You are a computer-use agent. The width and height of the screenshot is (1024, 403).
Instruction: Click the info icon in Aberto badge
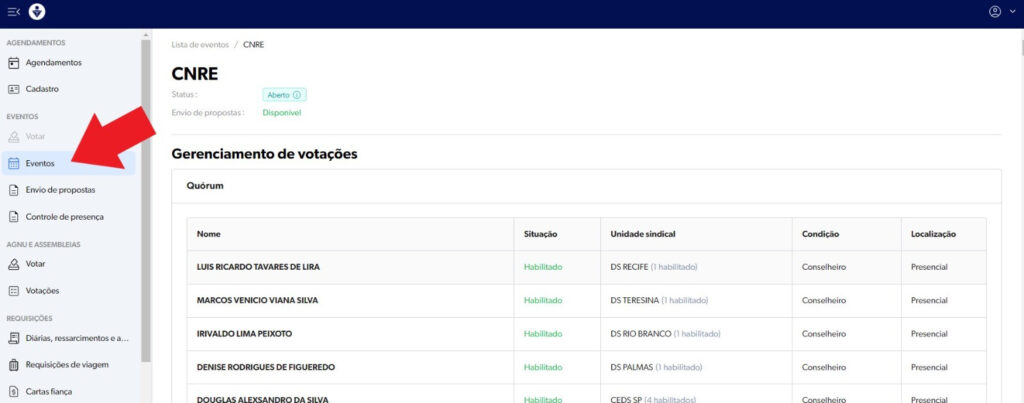pyautogui.click(x=297, y=95)
